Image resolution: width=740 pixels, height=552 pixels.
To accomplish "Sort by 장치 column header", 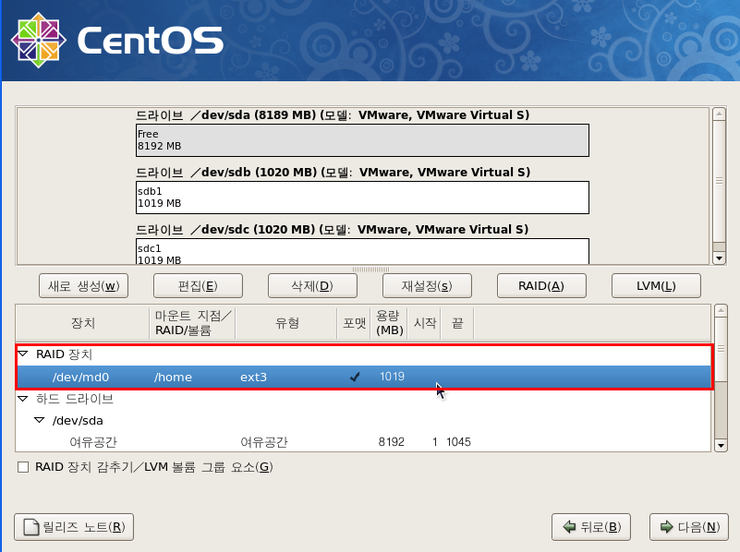I will click(82, 322).
